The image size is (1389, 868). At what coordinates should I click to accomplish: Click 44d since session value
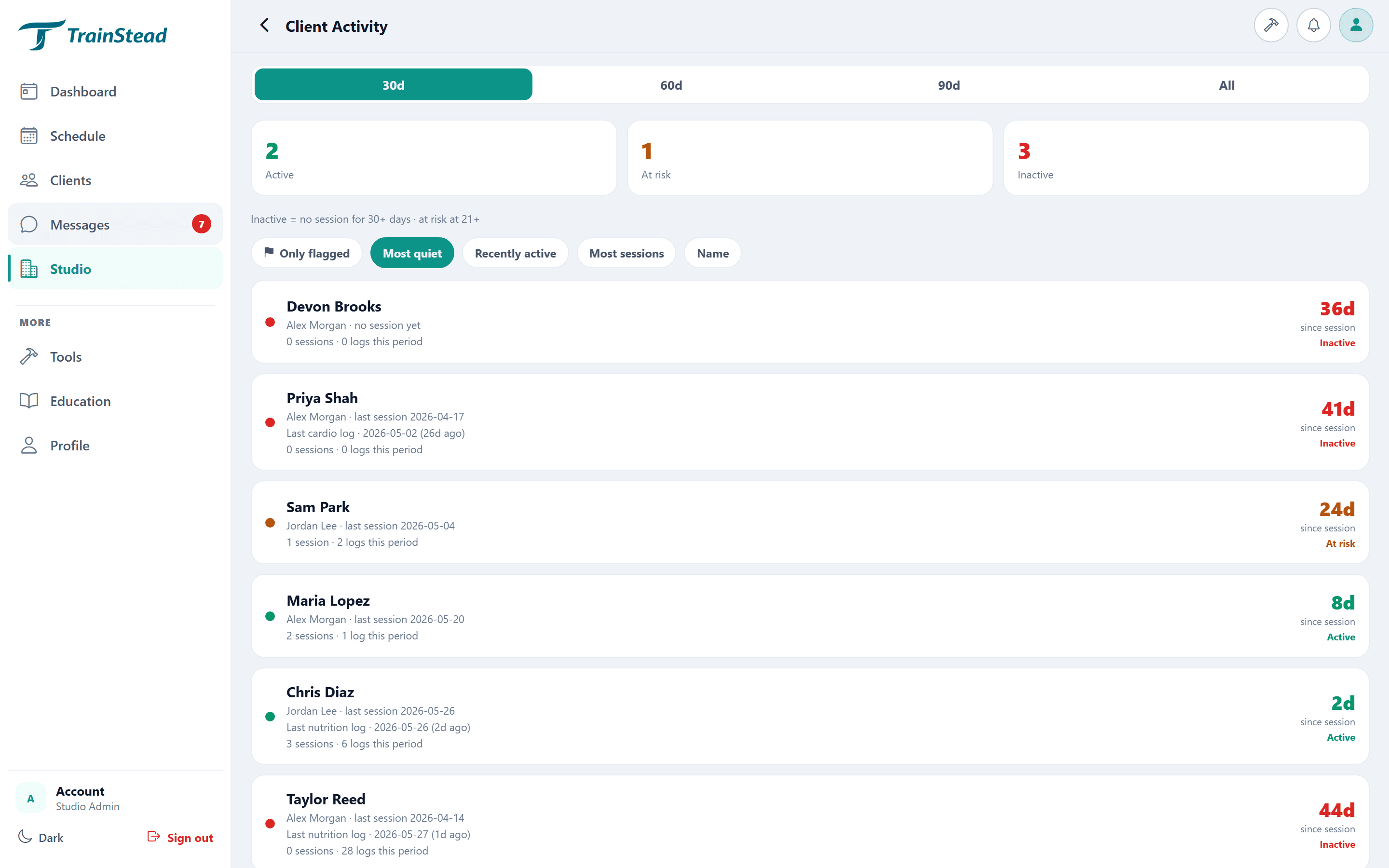point(1336,810)
